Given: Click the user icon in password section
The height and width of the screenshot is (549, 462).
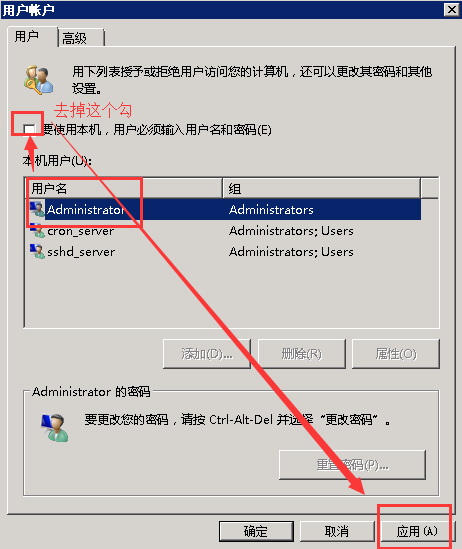Looking at the screenshot, I should 55,427.
